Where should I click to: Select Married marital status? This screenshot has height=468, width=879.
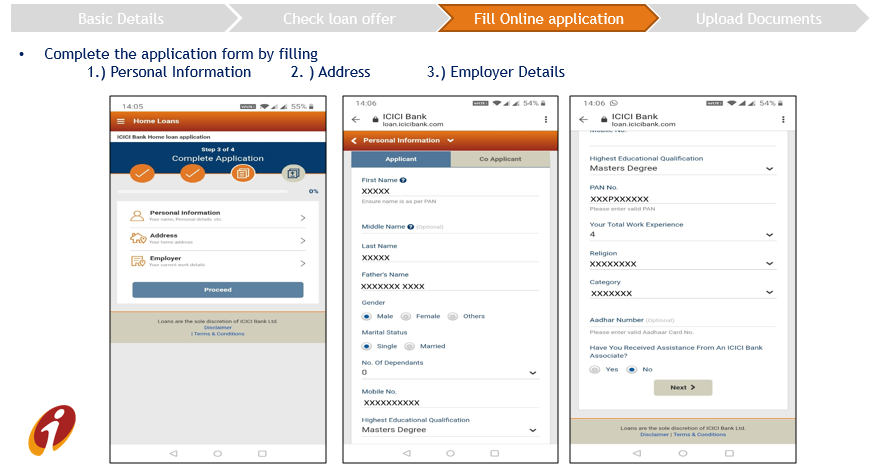[x=410, y=346]
